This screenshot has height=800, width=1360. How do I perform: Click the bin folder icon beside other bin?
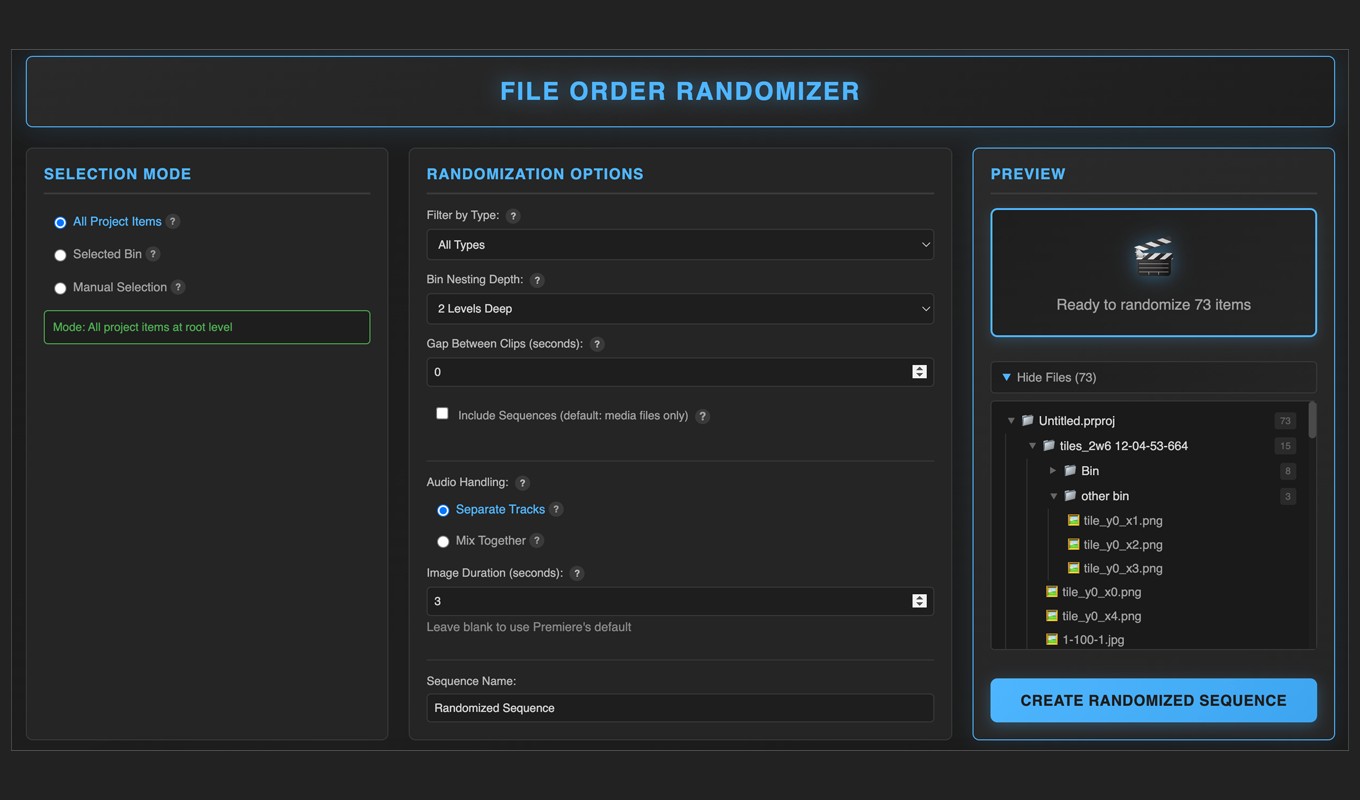click(x=1072, y=495)
